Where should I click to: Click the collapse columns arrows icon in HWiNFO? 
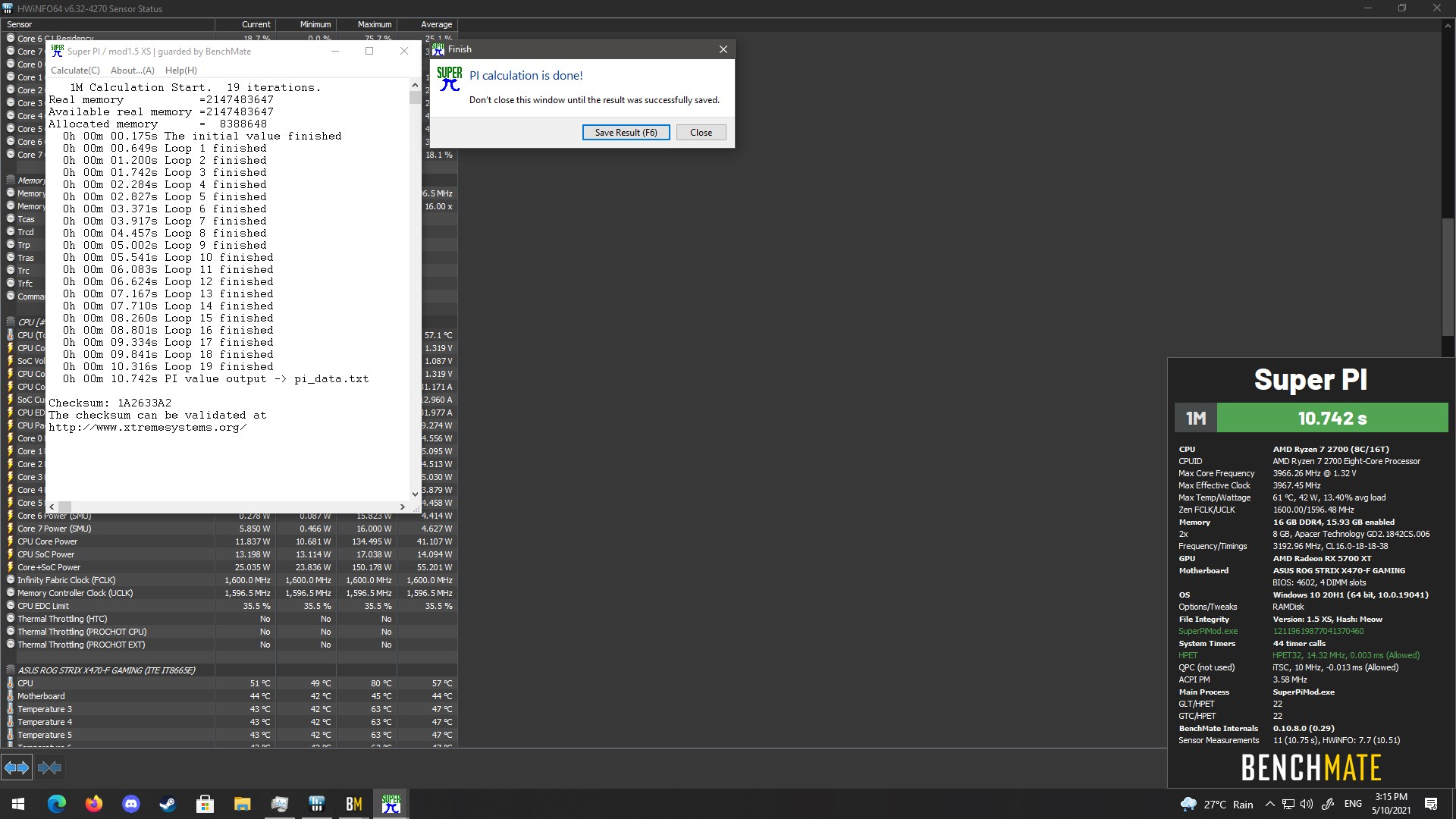[x=49, y=768]
